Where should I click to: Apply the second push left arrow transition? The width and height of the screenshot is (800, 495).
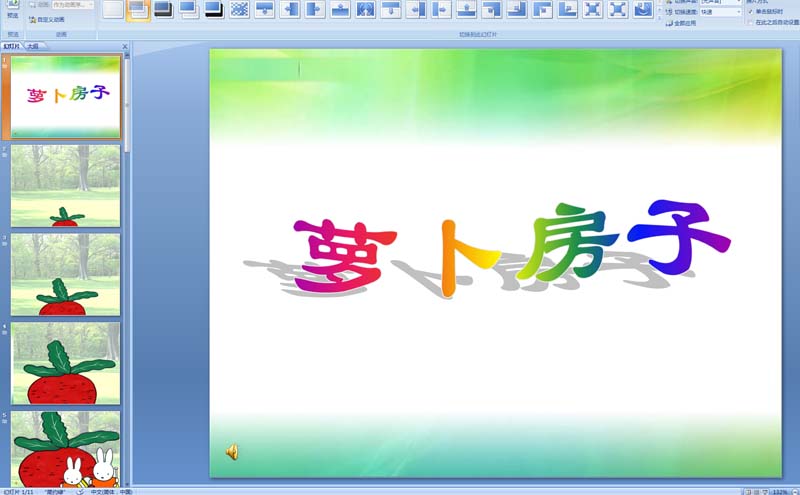[416, 9]
